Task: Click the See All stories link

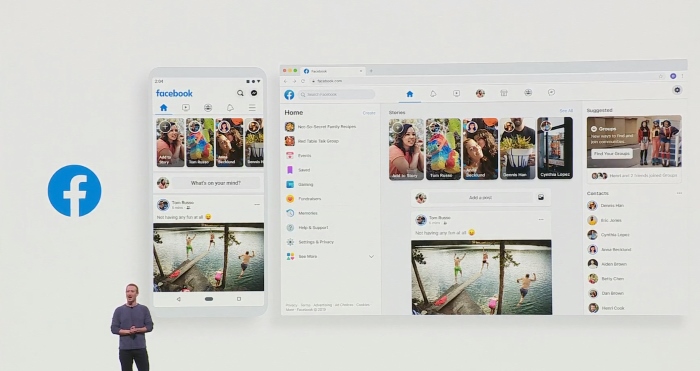Action: 566,111
